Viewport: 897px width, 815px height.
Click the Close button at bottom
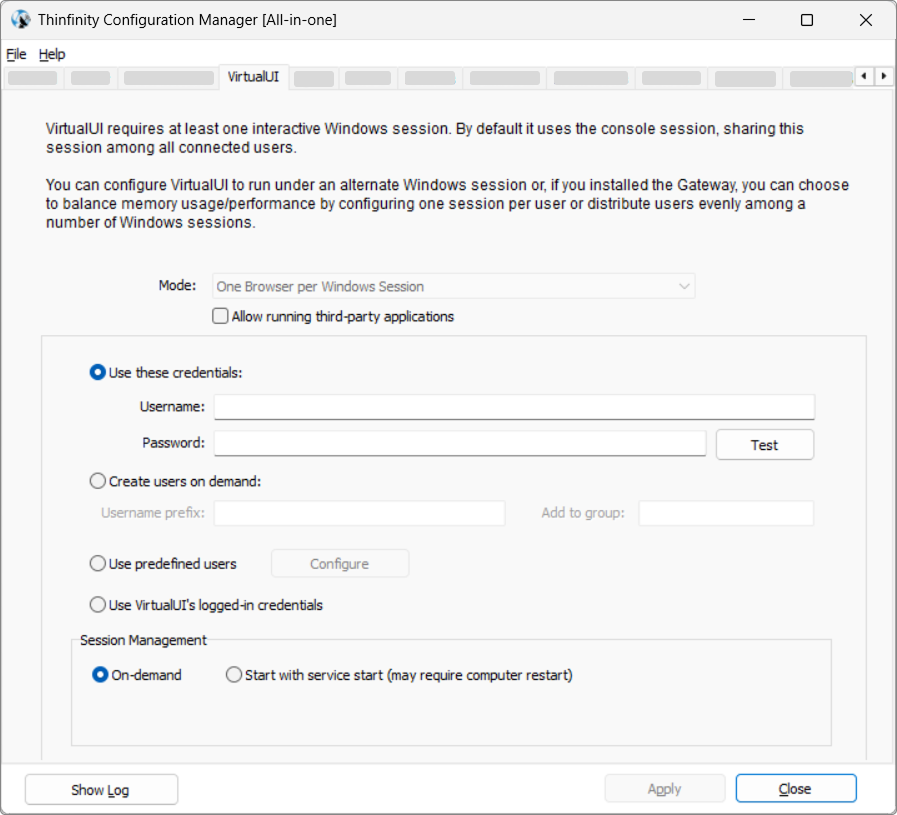click(x=796, y=789)
